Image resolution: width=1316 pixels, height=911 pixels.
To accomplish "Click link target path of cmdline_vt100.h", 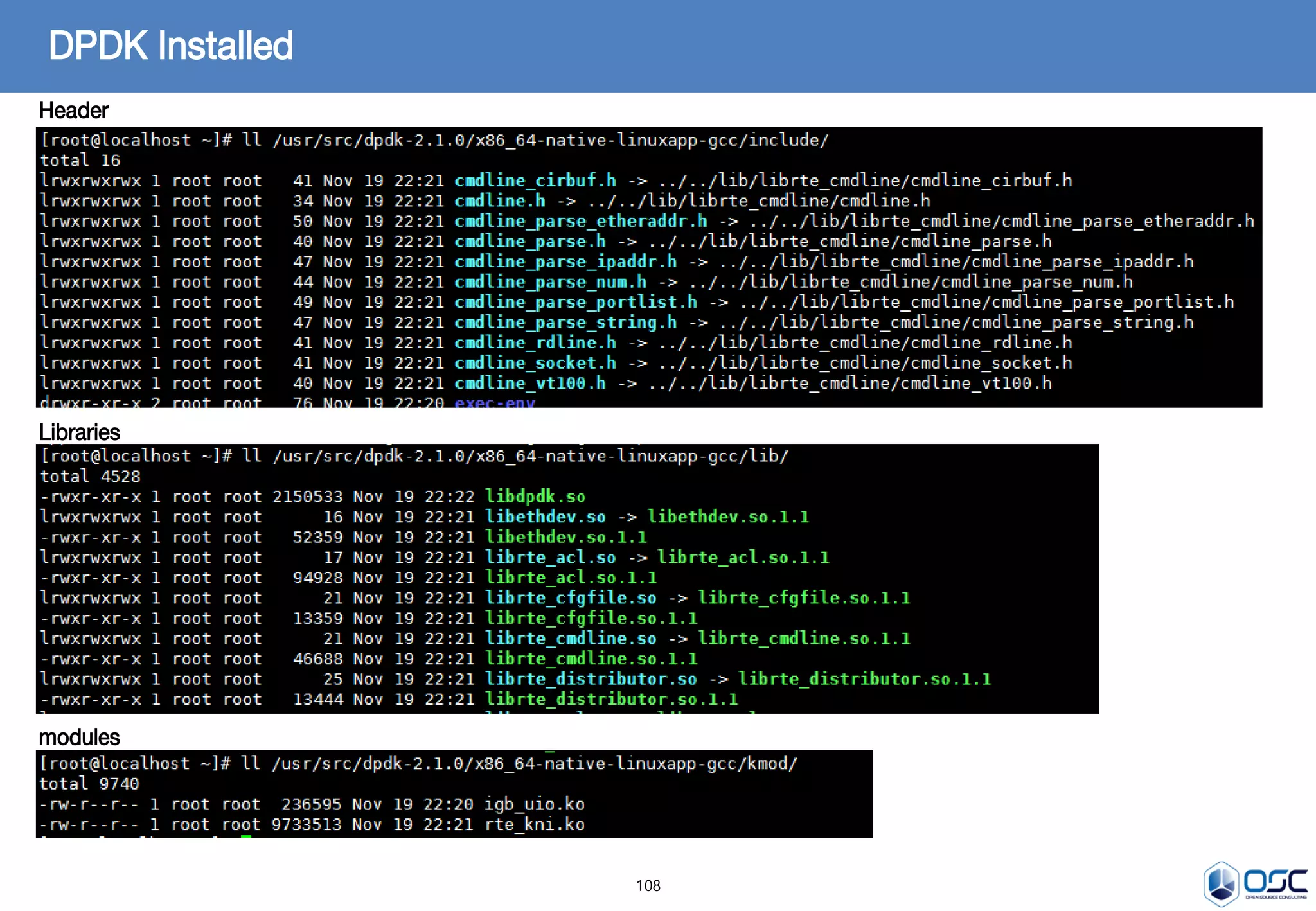I will [x=850, y=384].
